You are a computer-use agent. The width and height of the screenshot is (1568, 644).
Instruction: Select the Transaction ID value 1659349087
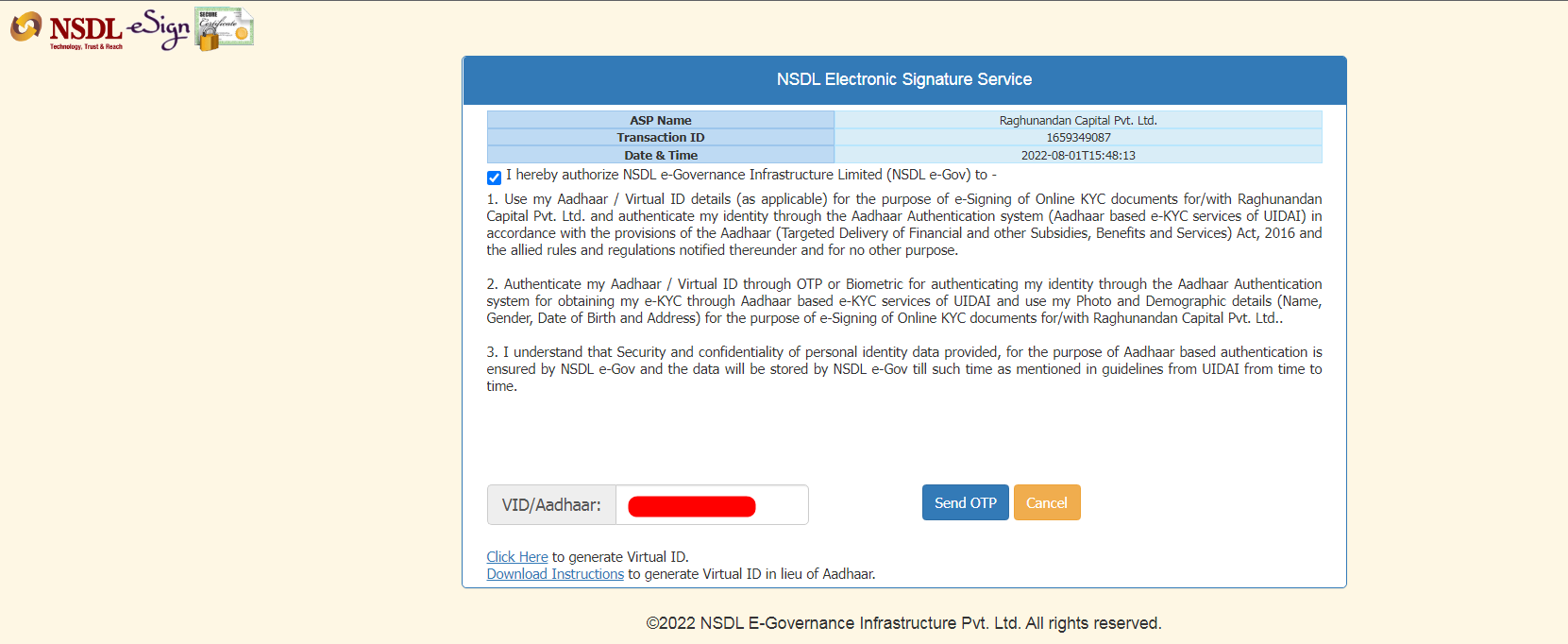[1078, 138]
